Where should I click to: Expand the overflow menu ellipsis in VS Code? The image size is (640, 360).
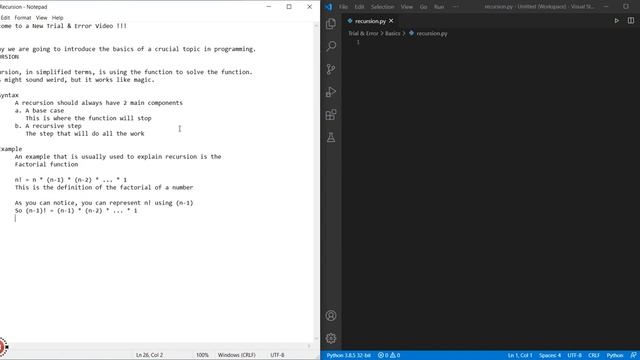(456, 7)
